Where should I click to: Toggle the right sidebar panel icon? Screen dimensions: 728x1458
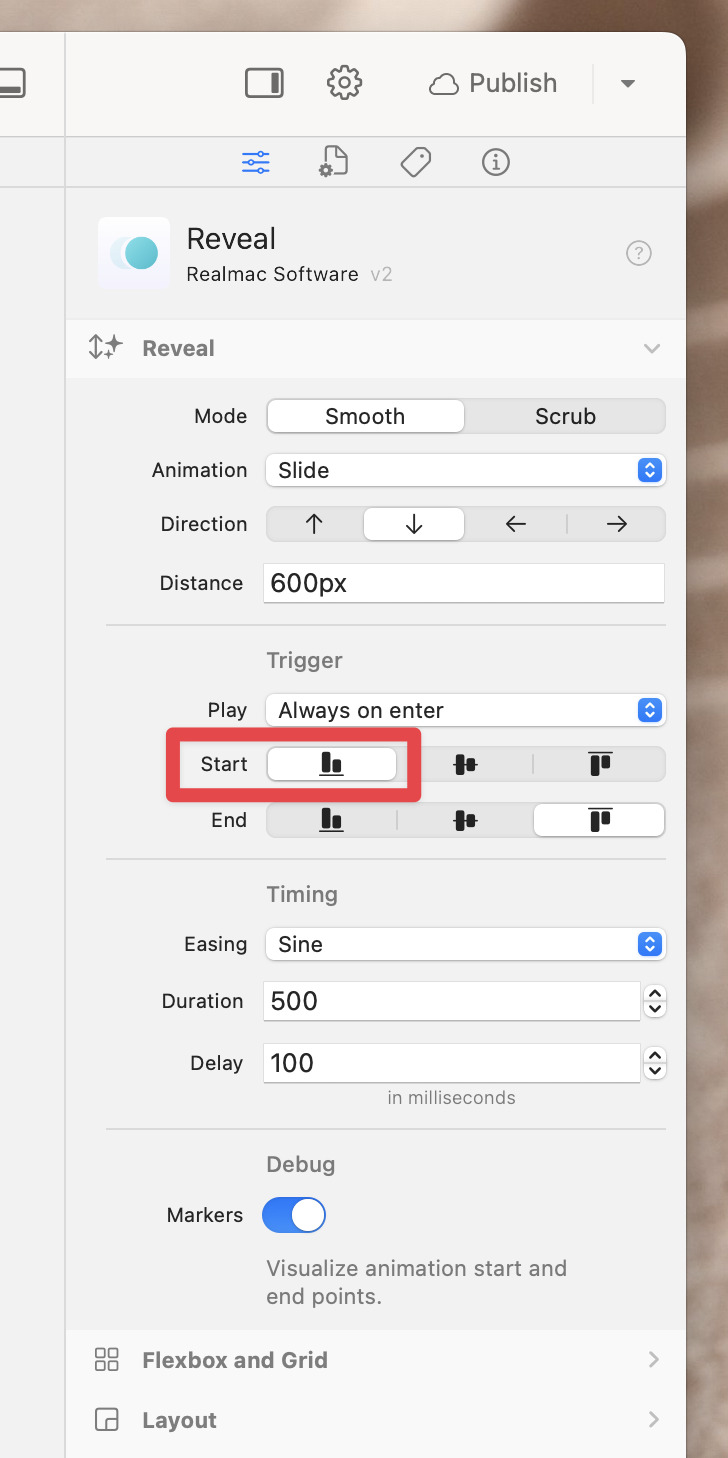[x=264, y=83]
